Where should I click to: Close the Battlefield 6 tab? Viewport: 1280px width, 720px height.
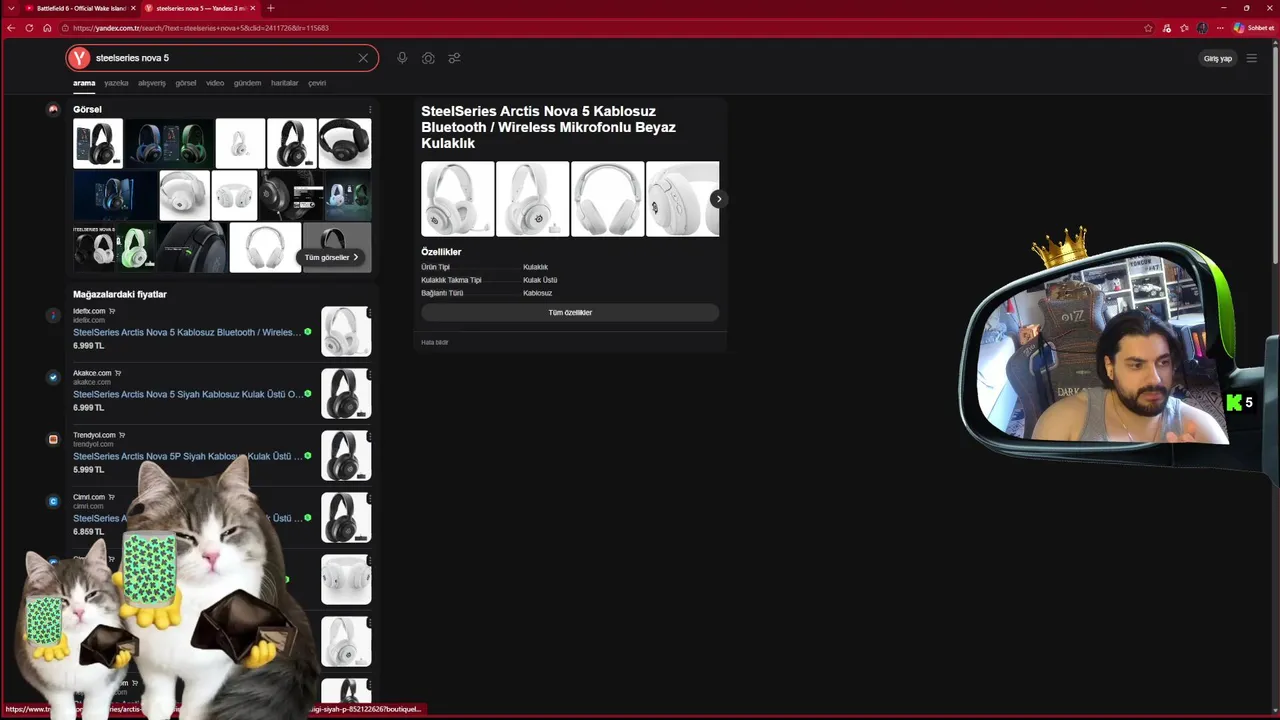pyautogui.click(x=133, y=8)
